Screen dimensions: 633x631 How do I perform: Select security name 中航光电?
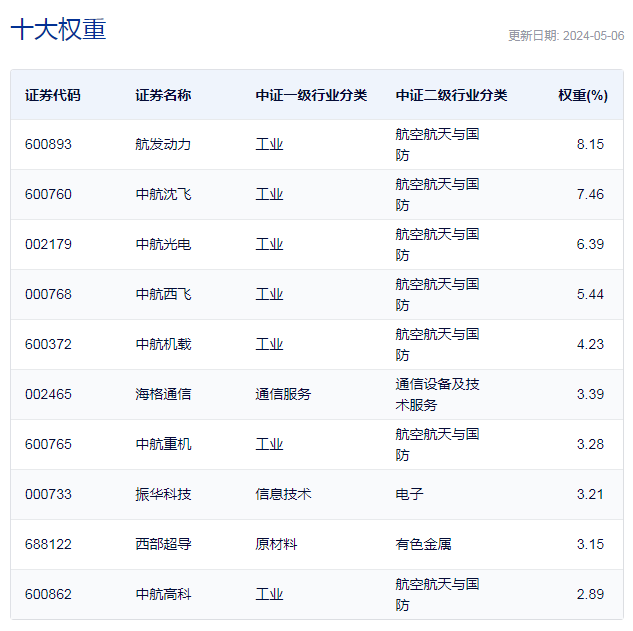point(163,244)
